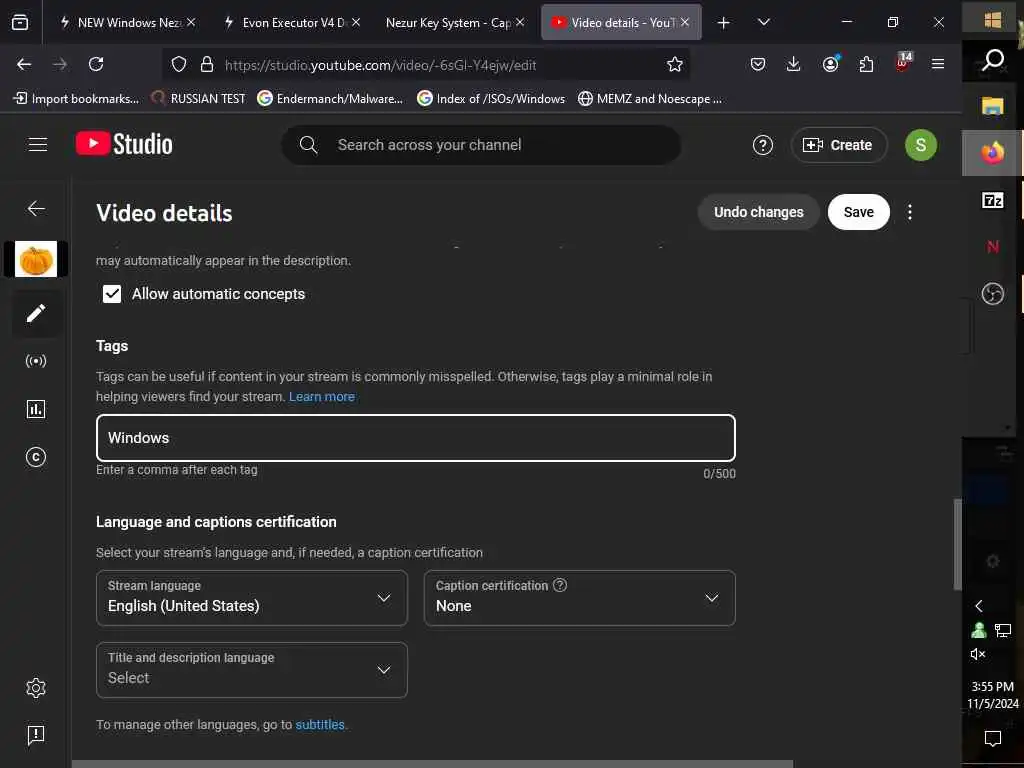
Task: Open the taskbar notification center icon
Action: click(x=993, y=738)
